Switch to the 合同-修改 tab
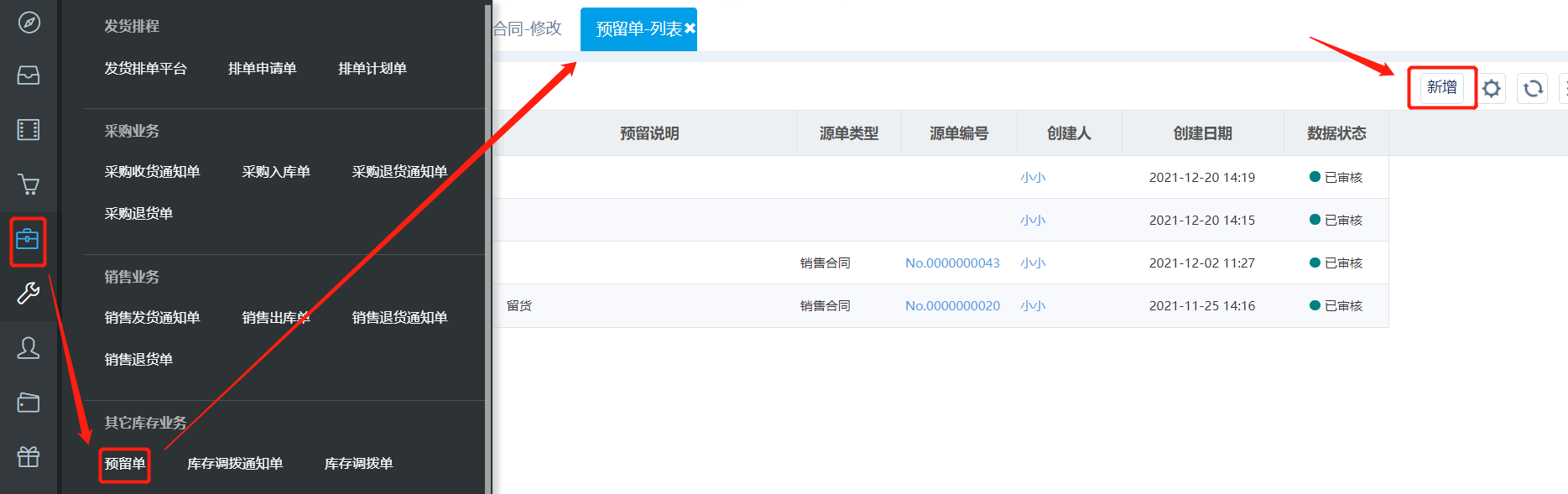 tap(527, 29)
